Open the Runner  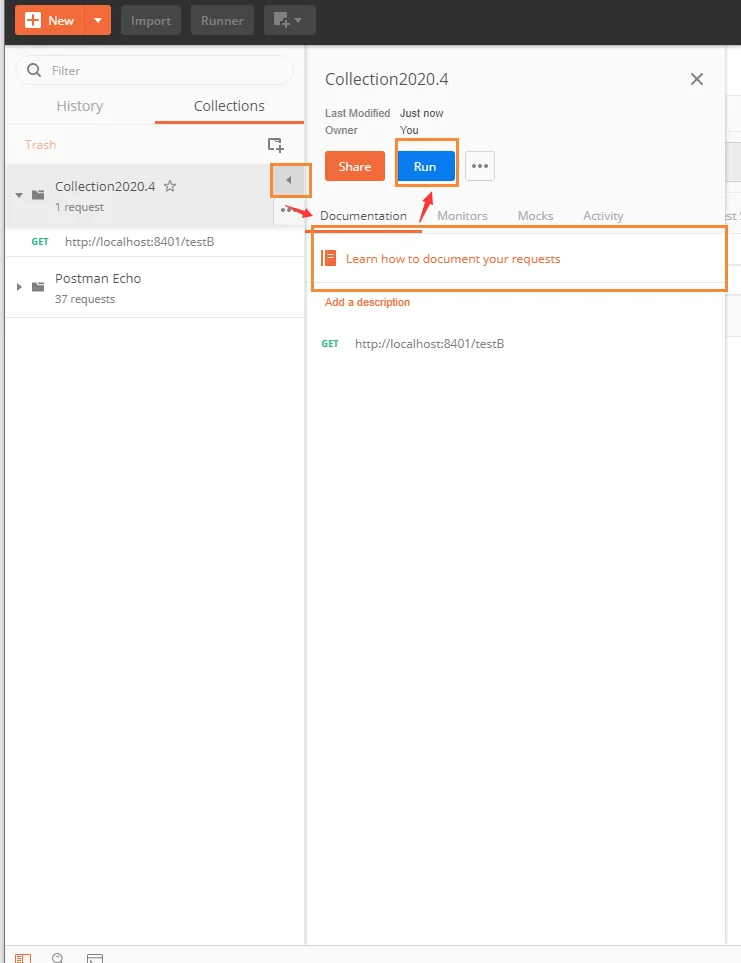(x=222, y=20)
